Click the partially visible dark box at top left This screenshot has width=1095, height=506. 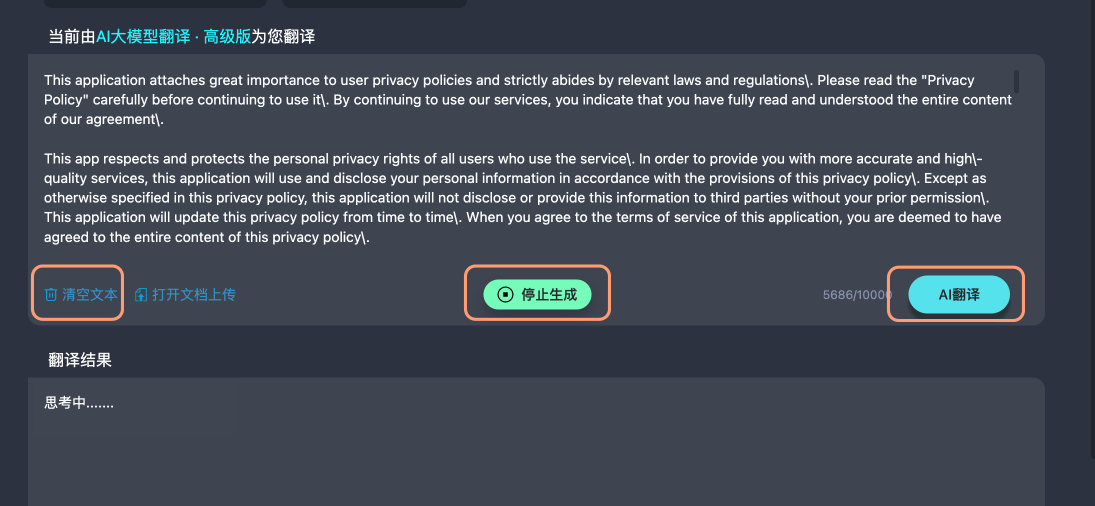155,3
